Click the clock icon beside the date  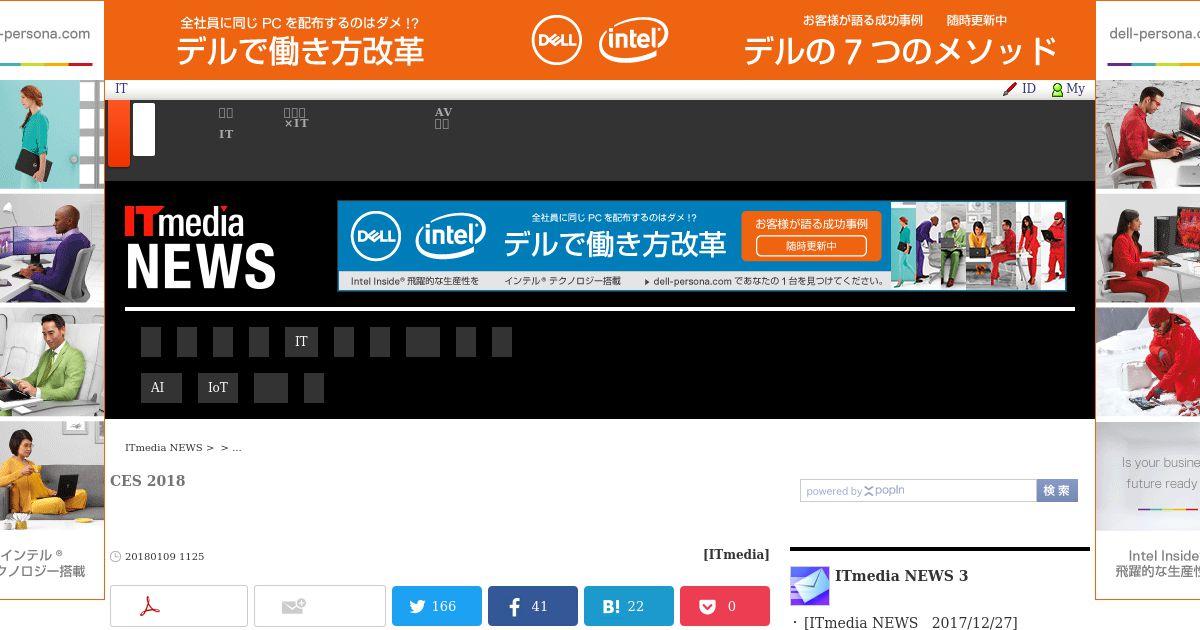(115, 557)
